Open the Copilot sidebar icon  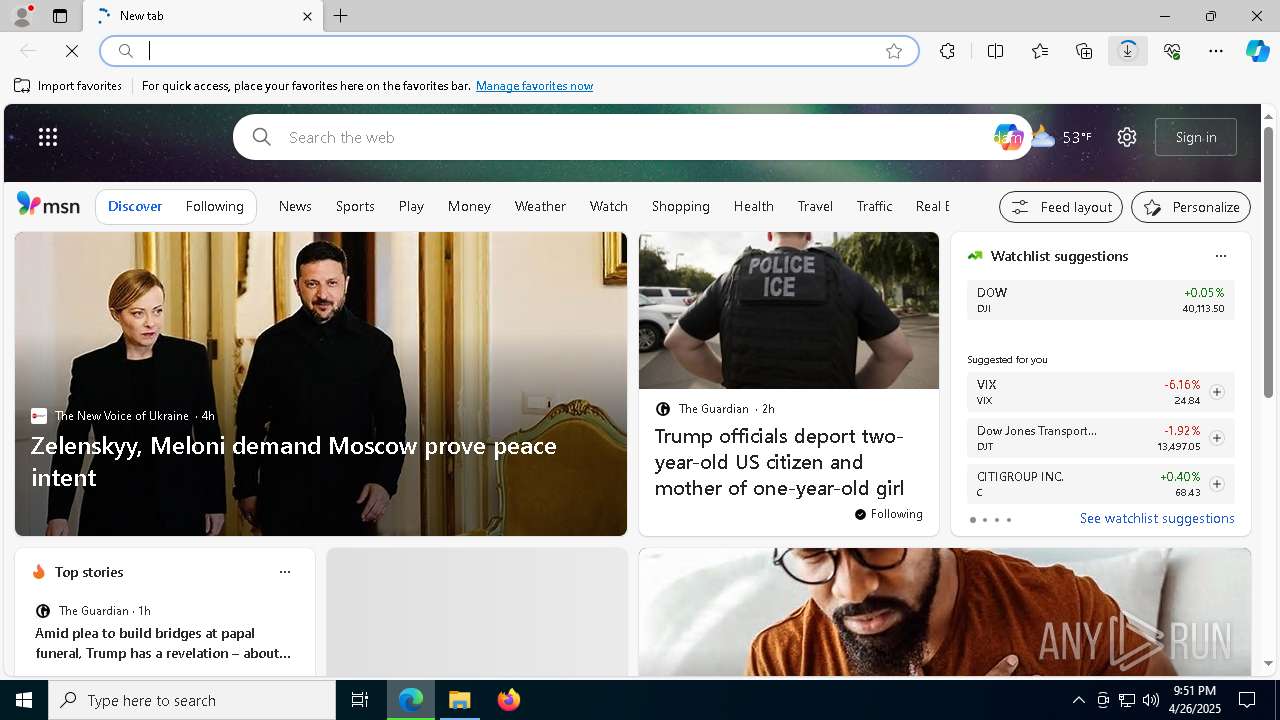1257,51
